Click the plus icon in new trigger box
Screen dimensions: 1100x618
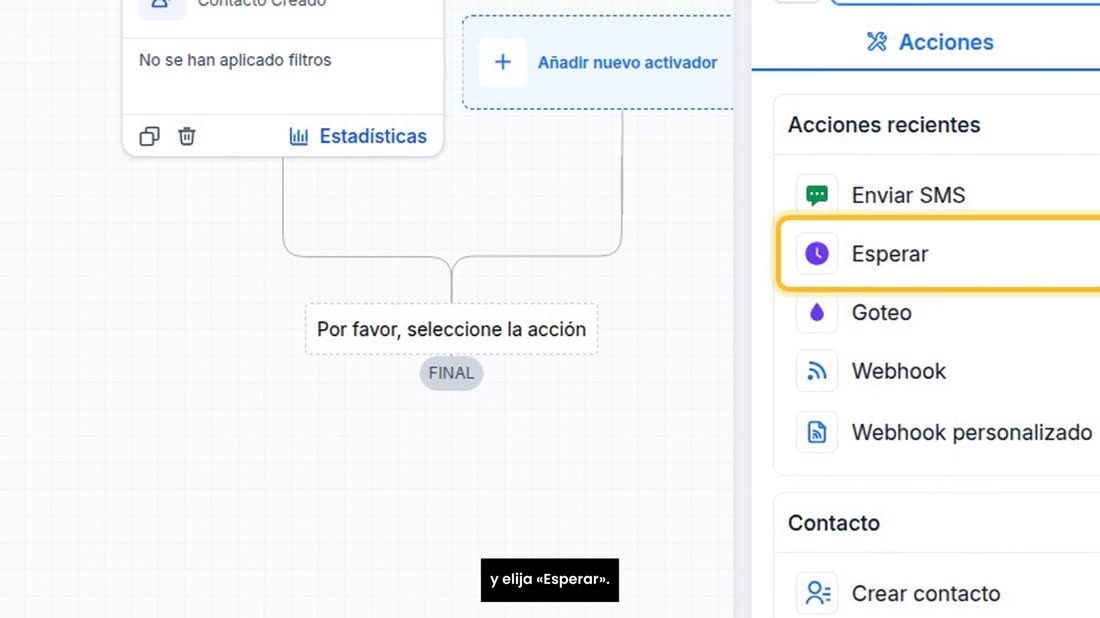pyautogui.click(x=502, y=62)
